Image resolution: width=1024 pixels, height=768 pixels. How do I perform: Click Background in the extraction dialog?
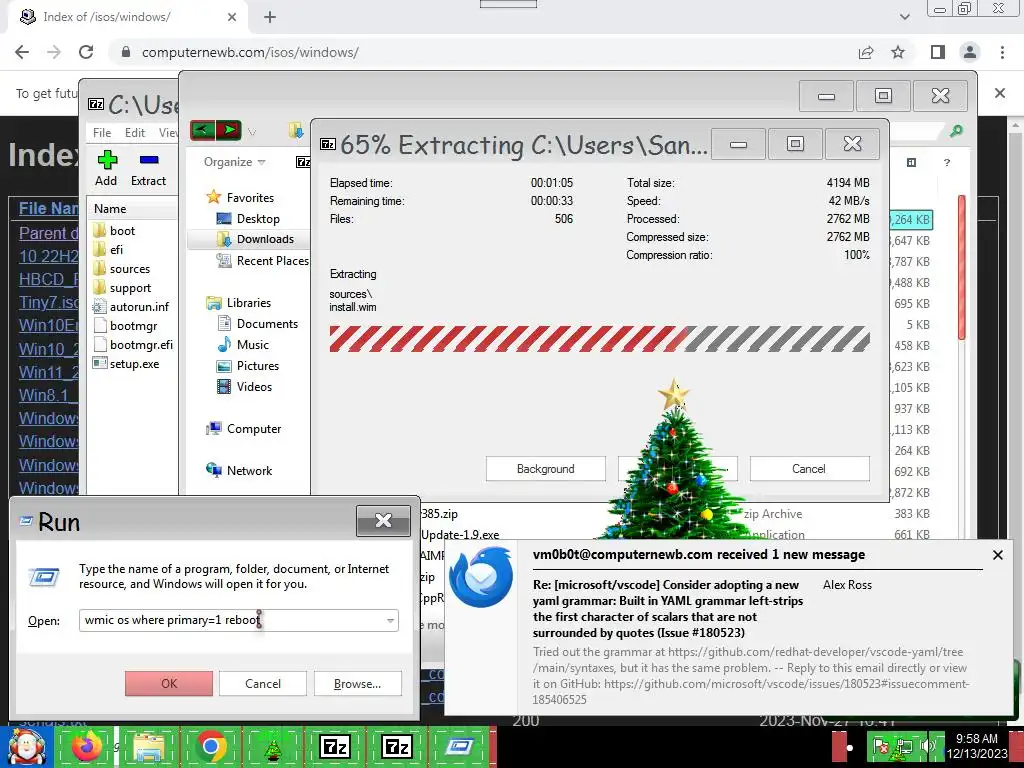[x=545, y=469]
